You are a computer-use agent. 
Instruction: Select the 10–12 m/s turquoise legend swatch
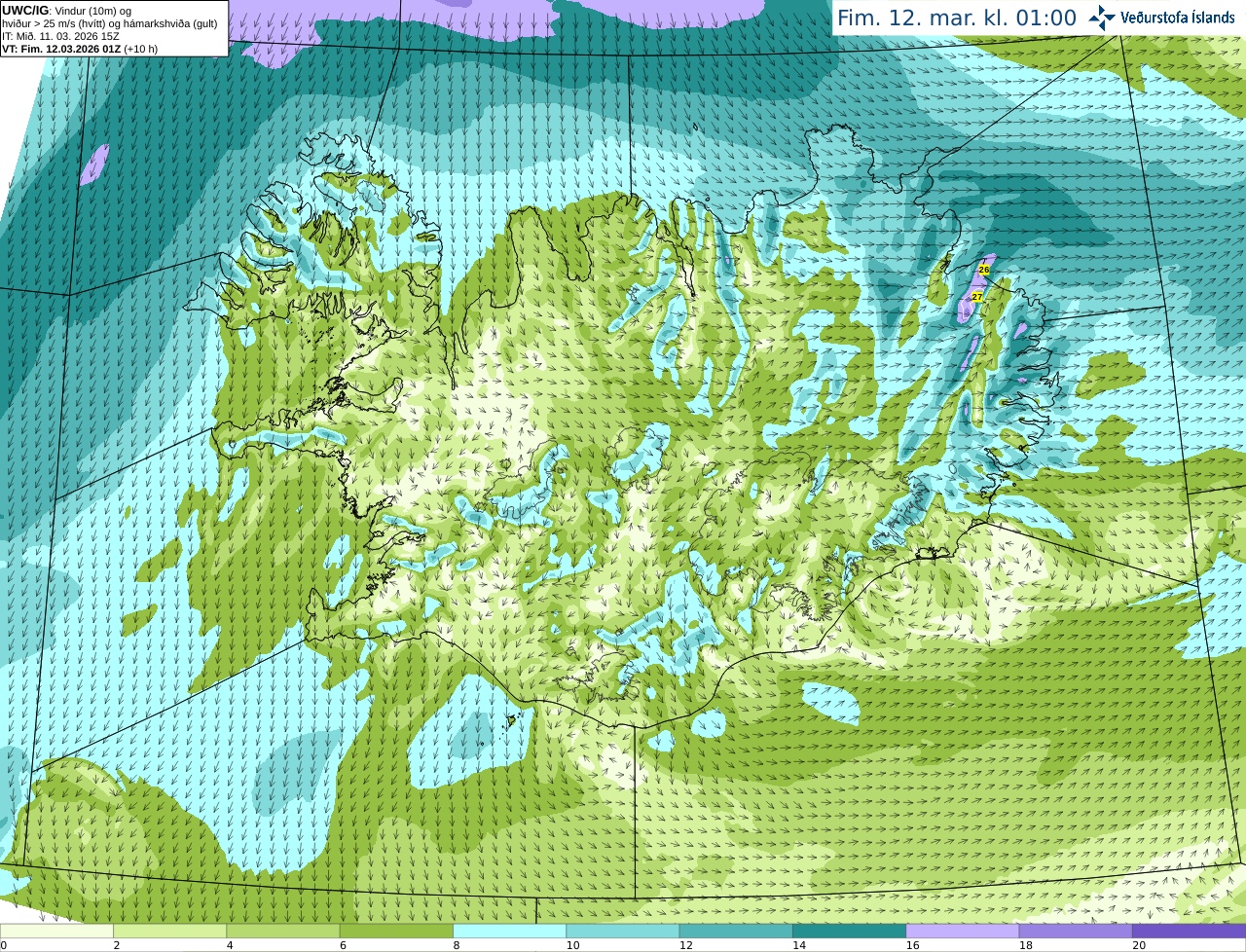click(623, 932)
